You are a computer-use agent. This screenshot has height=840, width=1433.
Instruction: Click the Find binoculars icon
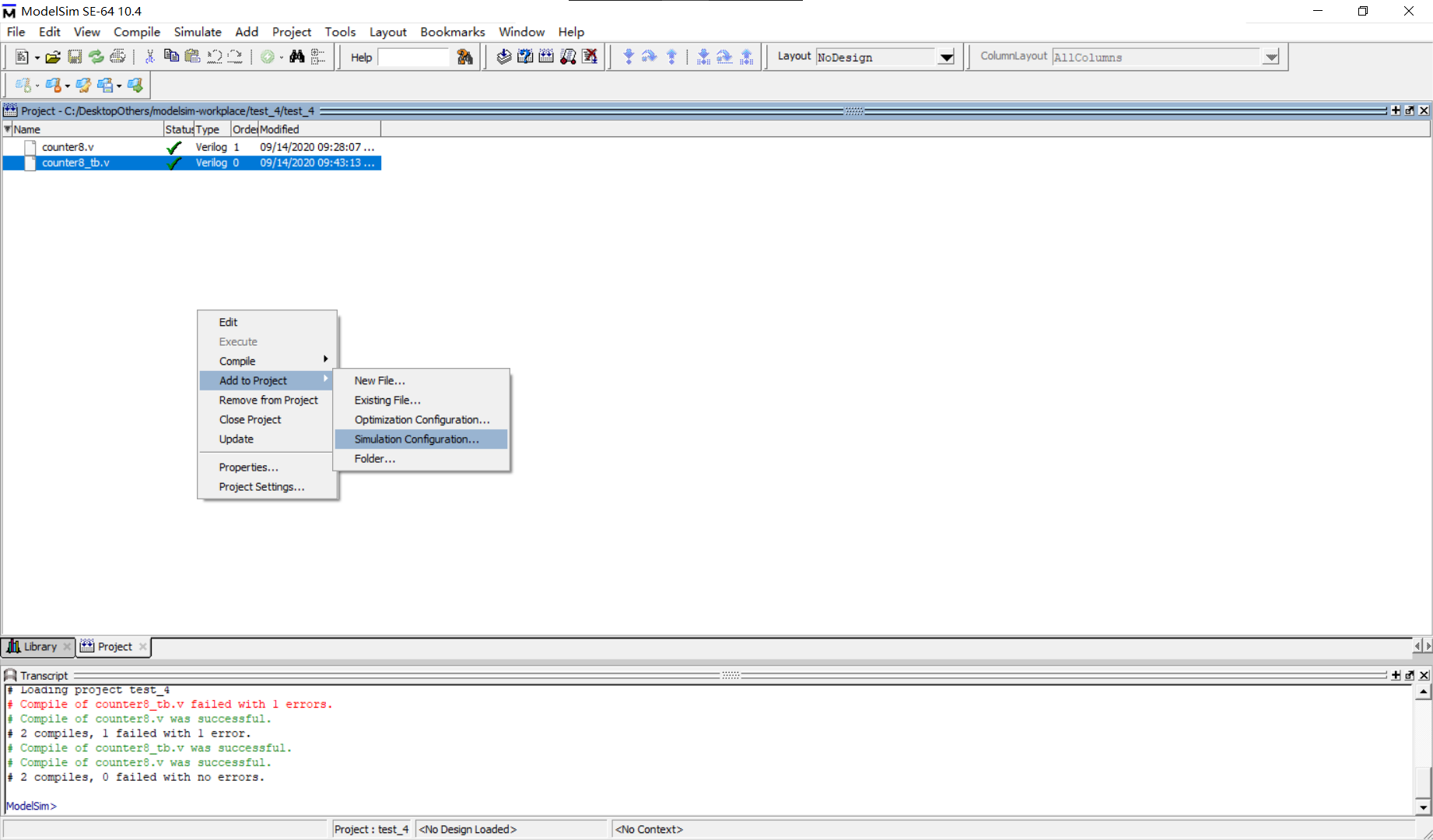pos(296,57)
